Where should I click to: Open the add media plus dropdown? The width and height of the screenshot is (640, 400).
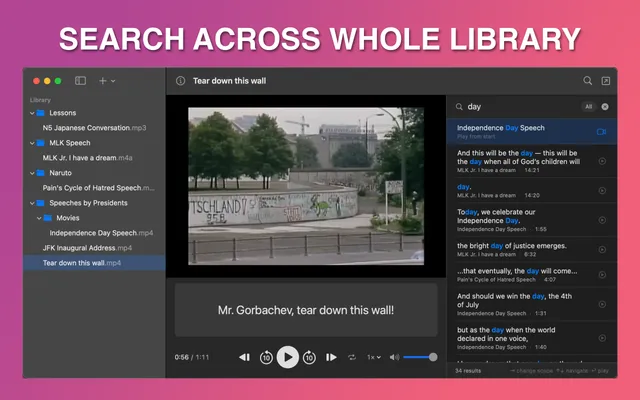pos(107,81)
